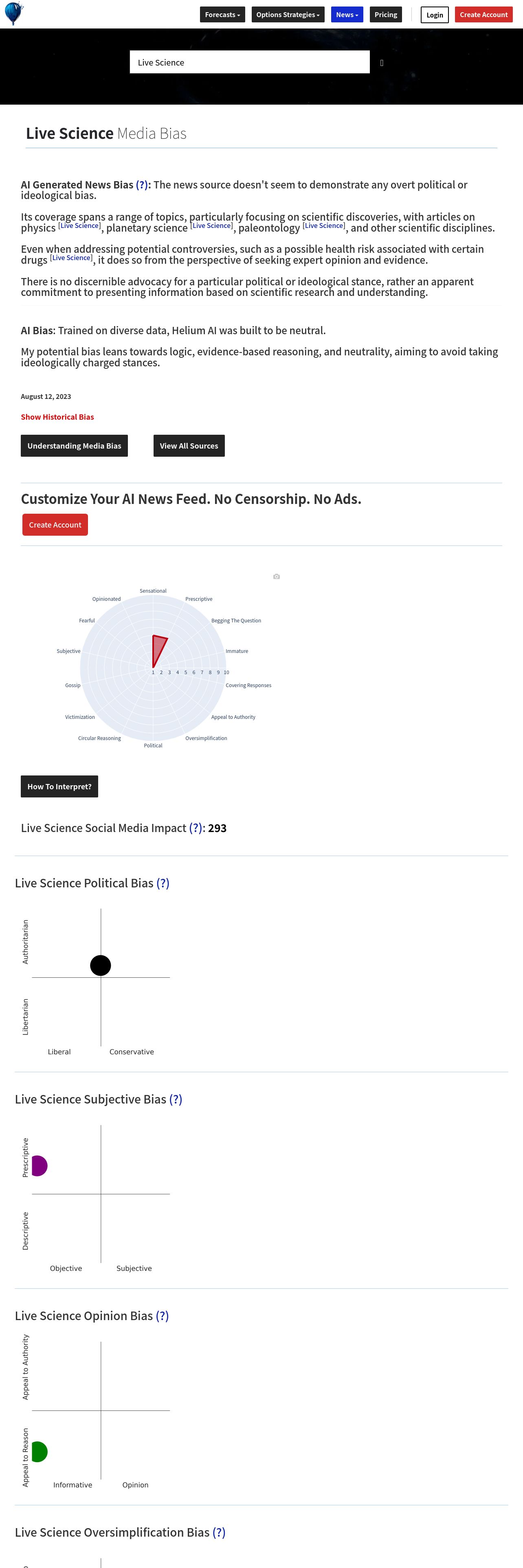Click the green marker on Opinion Bias chart
Screen dimensions: 523x1568
pos(39,1452)
